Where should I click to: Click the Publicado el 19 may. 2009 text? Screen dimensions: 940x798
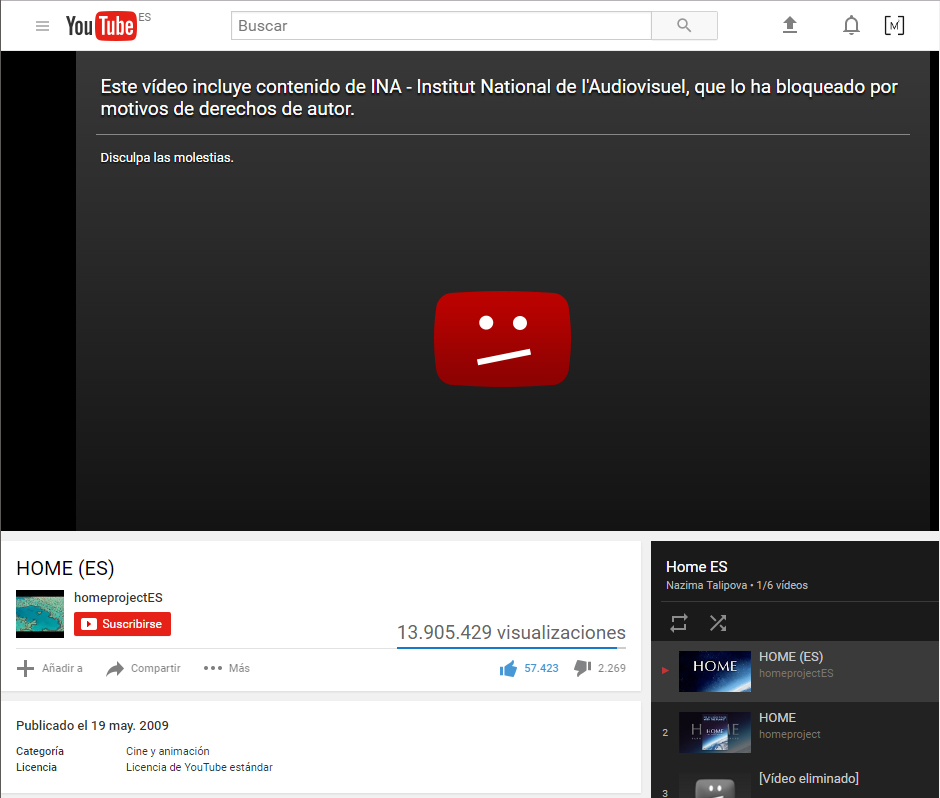click(92, 725)
